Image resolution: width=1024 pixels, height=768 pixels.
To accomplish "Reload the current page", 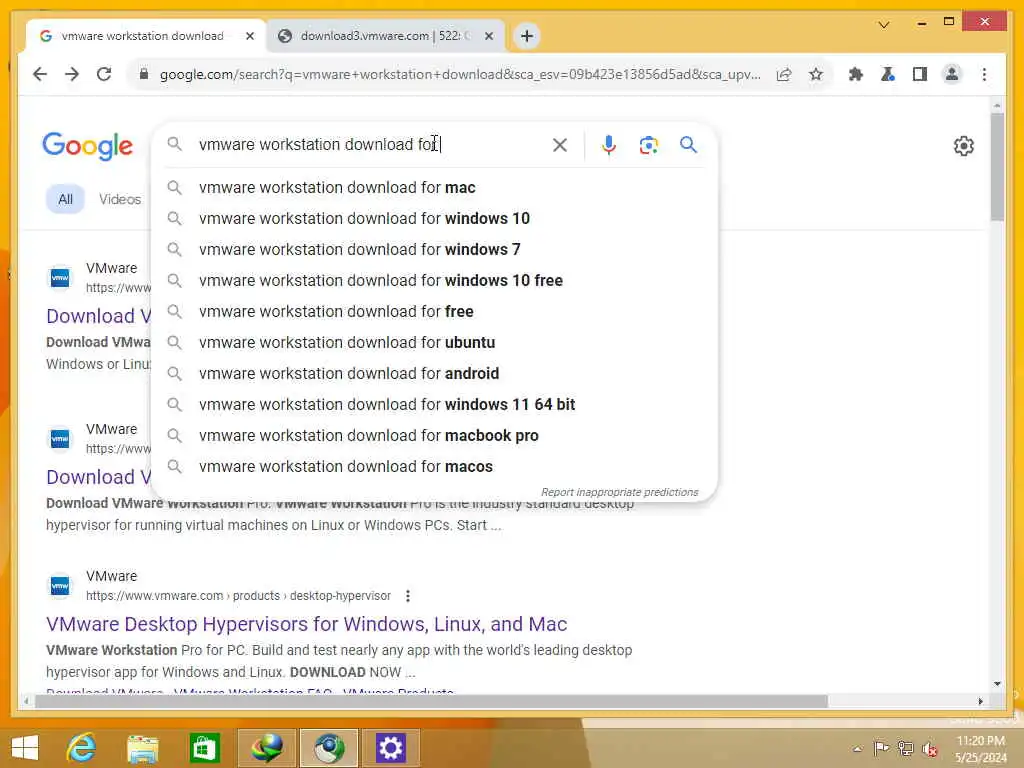I will coord(104,74).
